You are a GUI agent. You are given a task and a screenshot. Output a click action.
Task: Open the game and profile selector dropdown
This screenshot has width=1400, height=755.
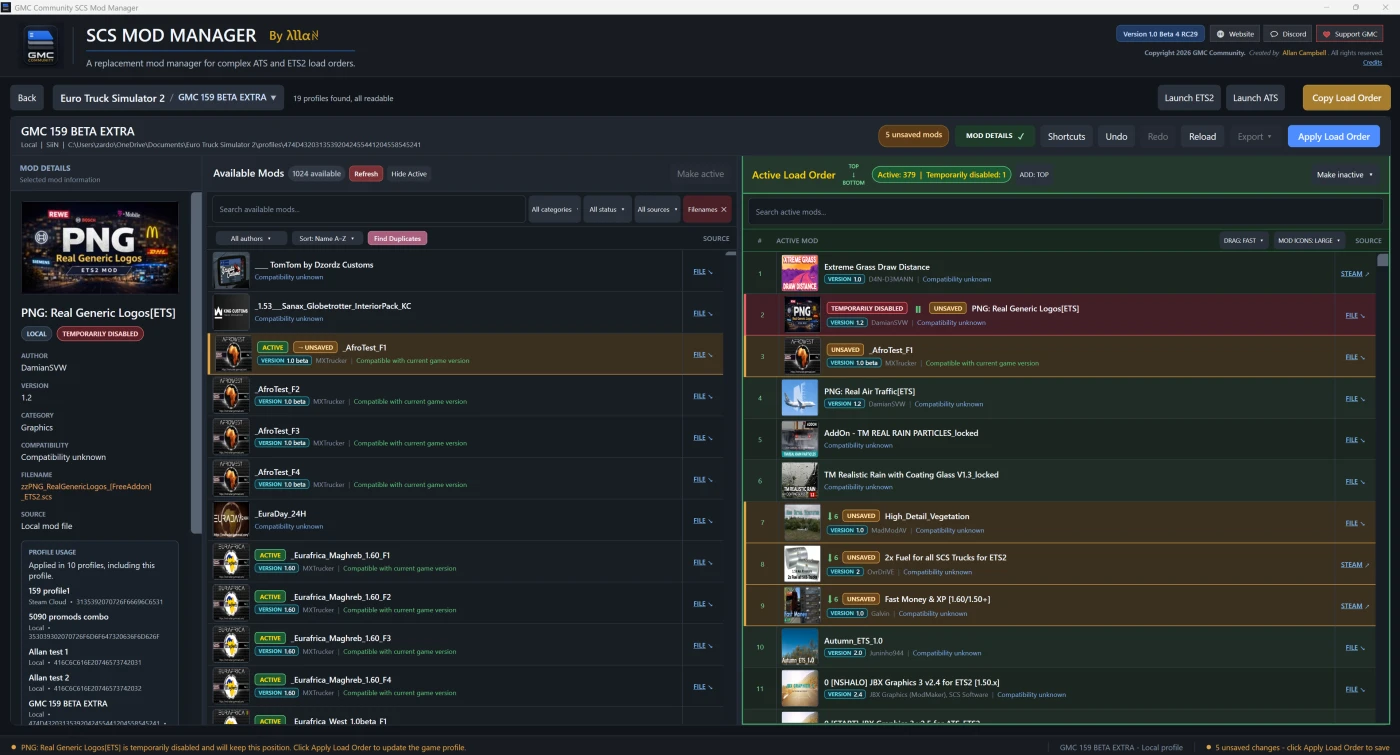click(x=169, y=98)
